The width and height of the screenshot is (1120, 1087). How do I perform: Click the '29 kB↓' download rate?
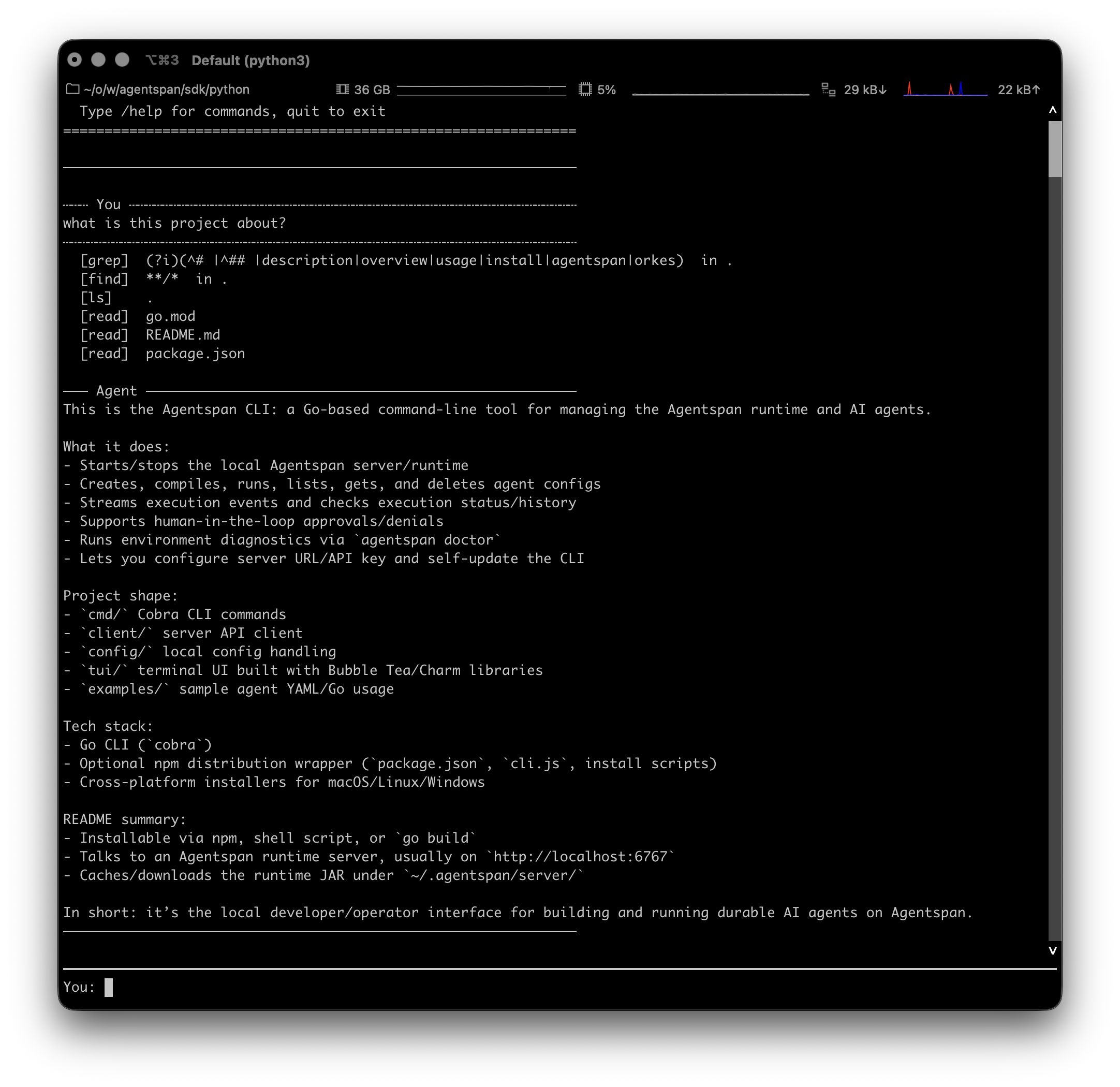tap(865, 90)
